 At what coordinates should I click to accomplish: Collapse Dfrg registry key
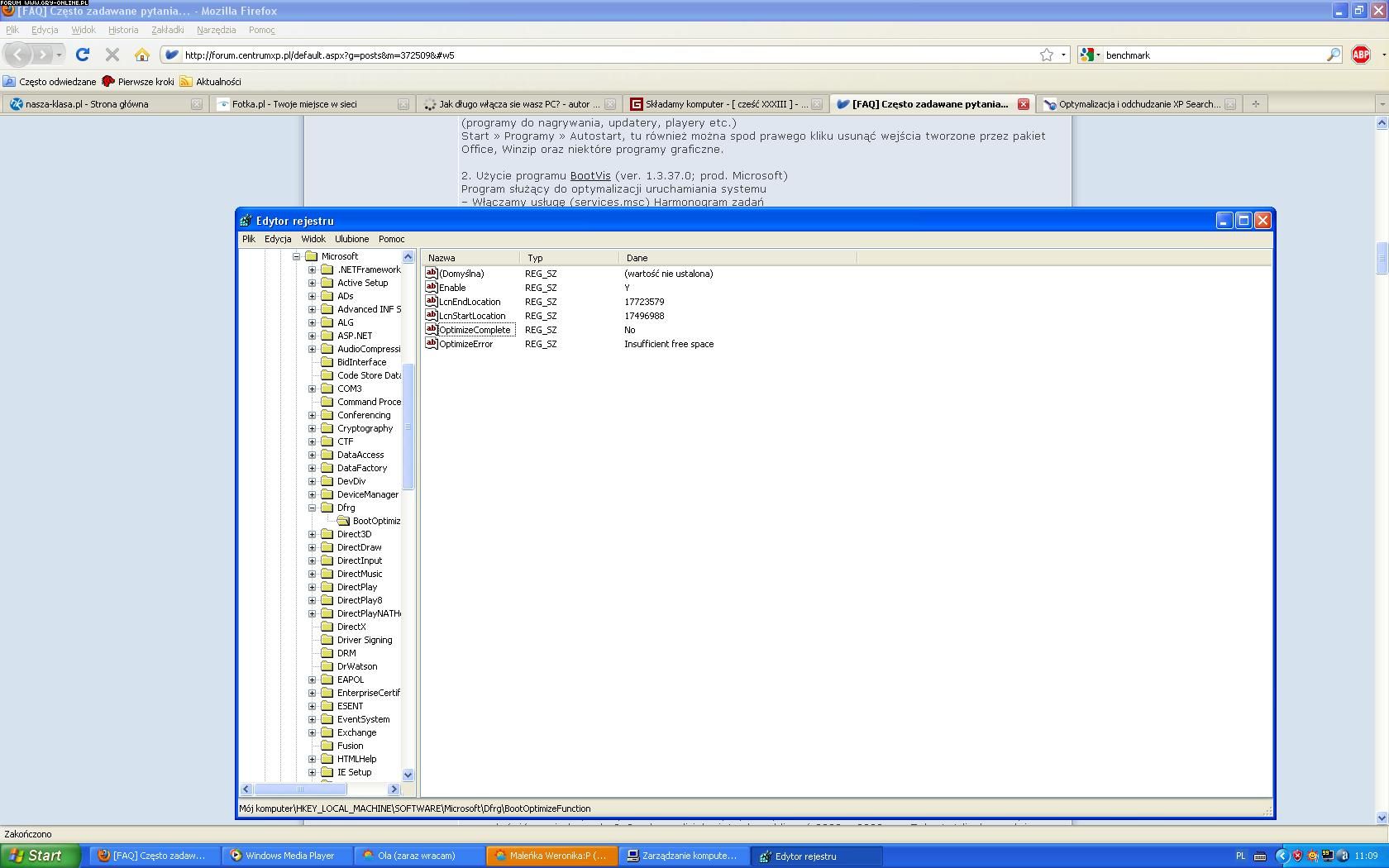coord(312,508)
